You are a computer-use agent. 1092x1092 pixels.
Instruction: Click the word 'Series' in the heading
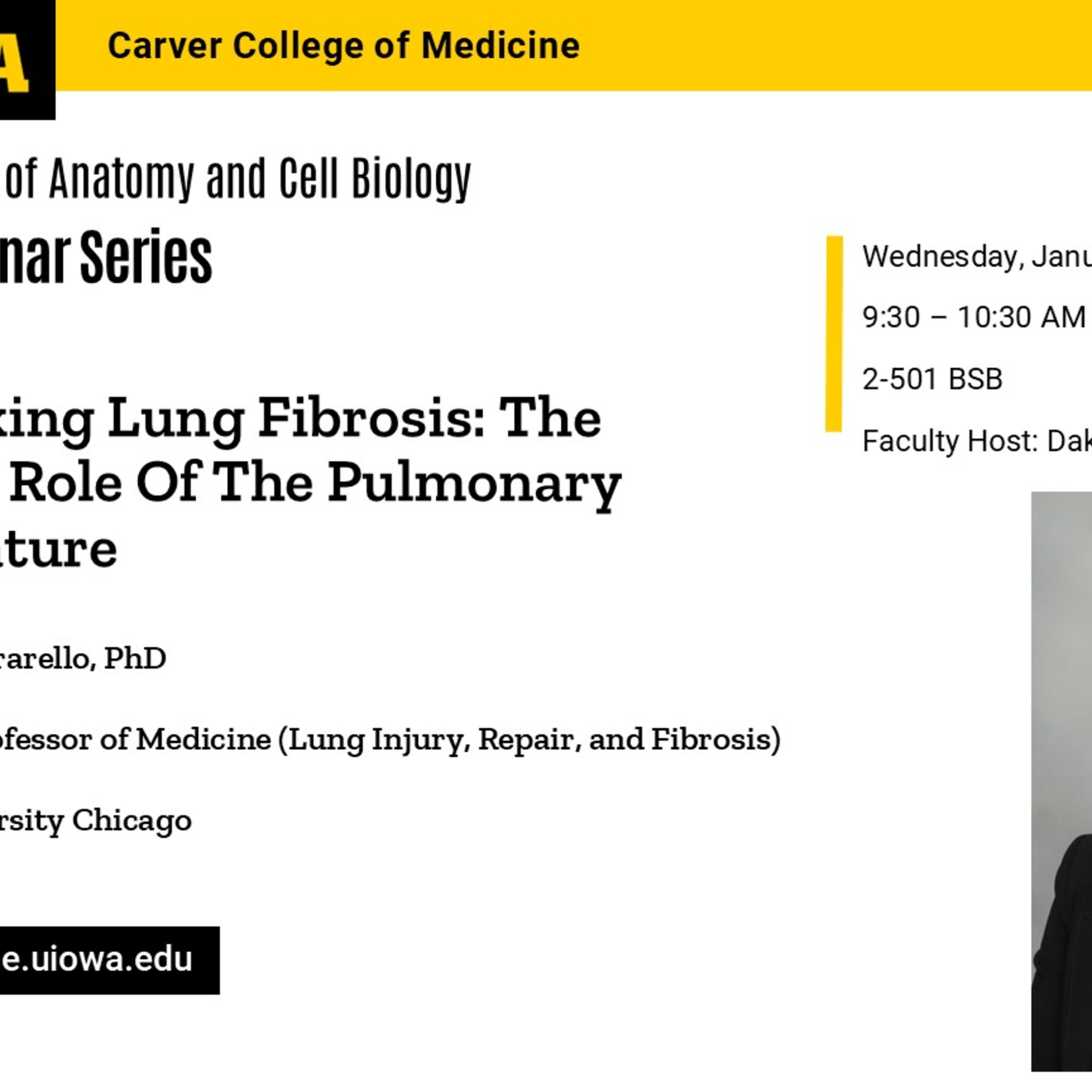pos(146,258)
